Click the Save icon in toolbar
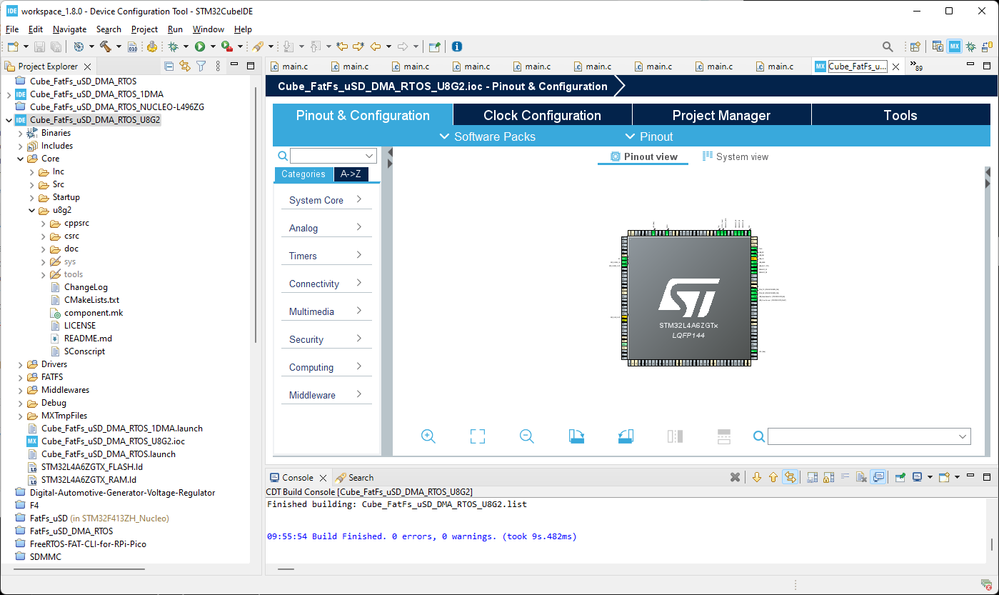The height and width of the screenshot is (595, 999). click(40, 47)
